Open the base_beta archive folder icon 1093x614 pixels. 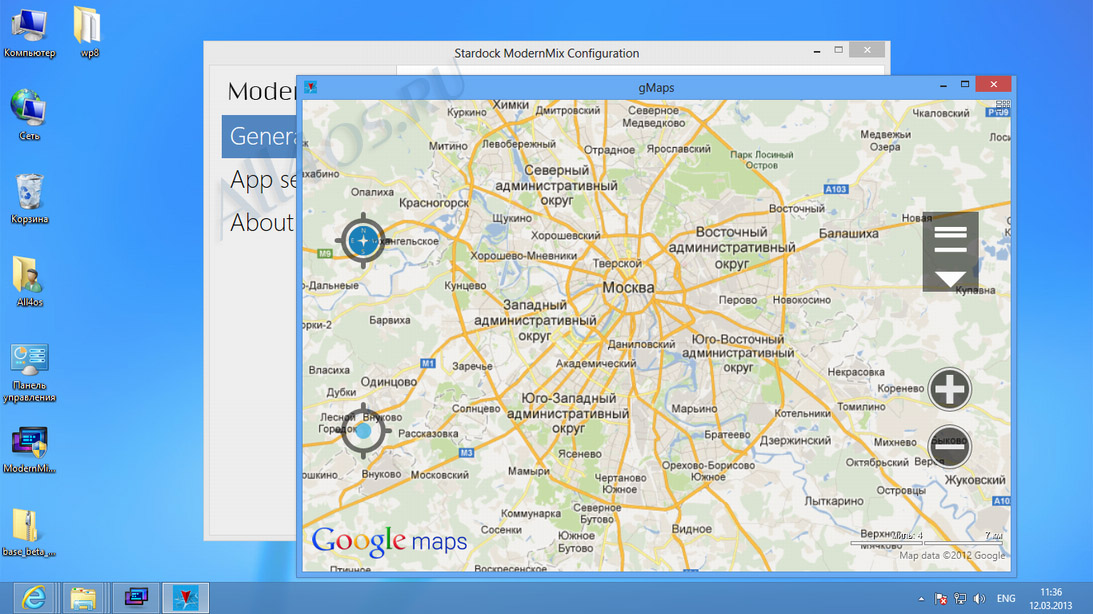pyautogui.click(x=29, y=532)
